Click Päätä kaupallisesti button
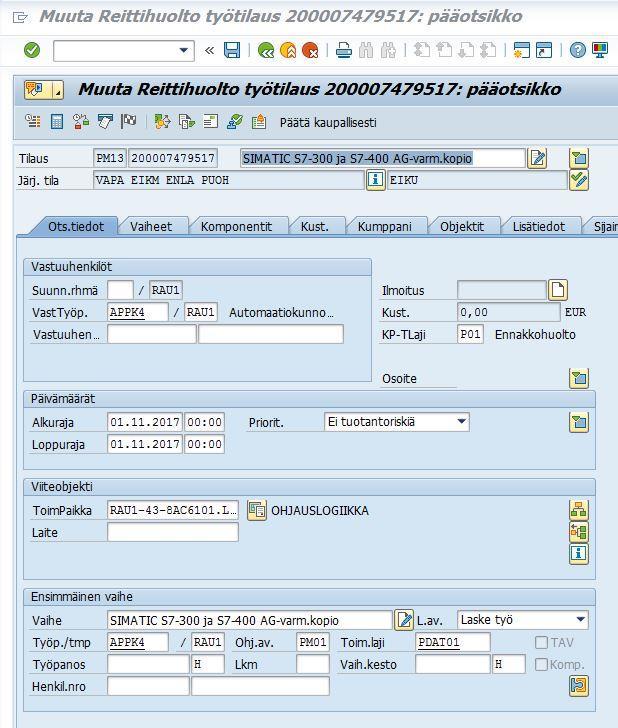Image resolution: width=618 pixels, height=728 pixels. point(328,123)
